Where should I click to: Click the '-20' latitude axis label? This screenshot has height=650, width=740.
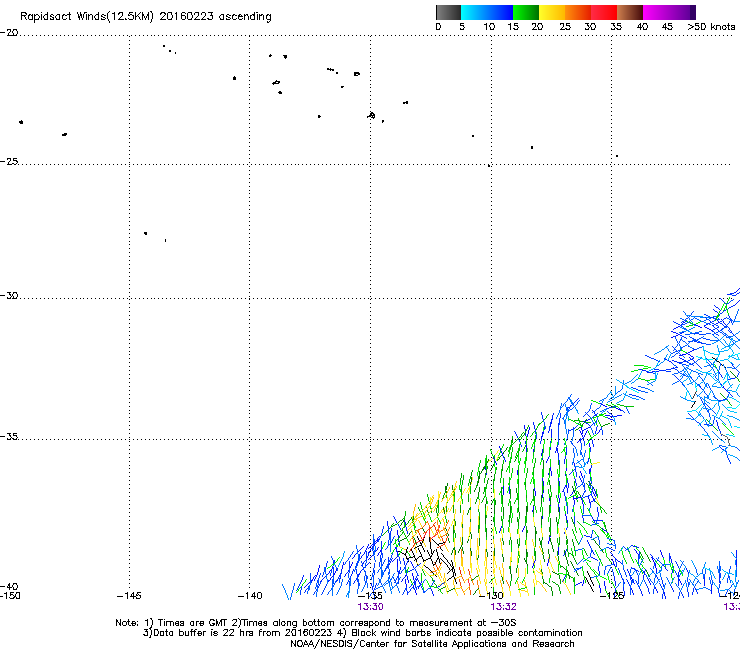point(9,33)
